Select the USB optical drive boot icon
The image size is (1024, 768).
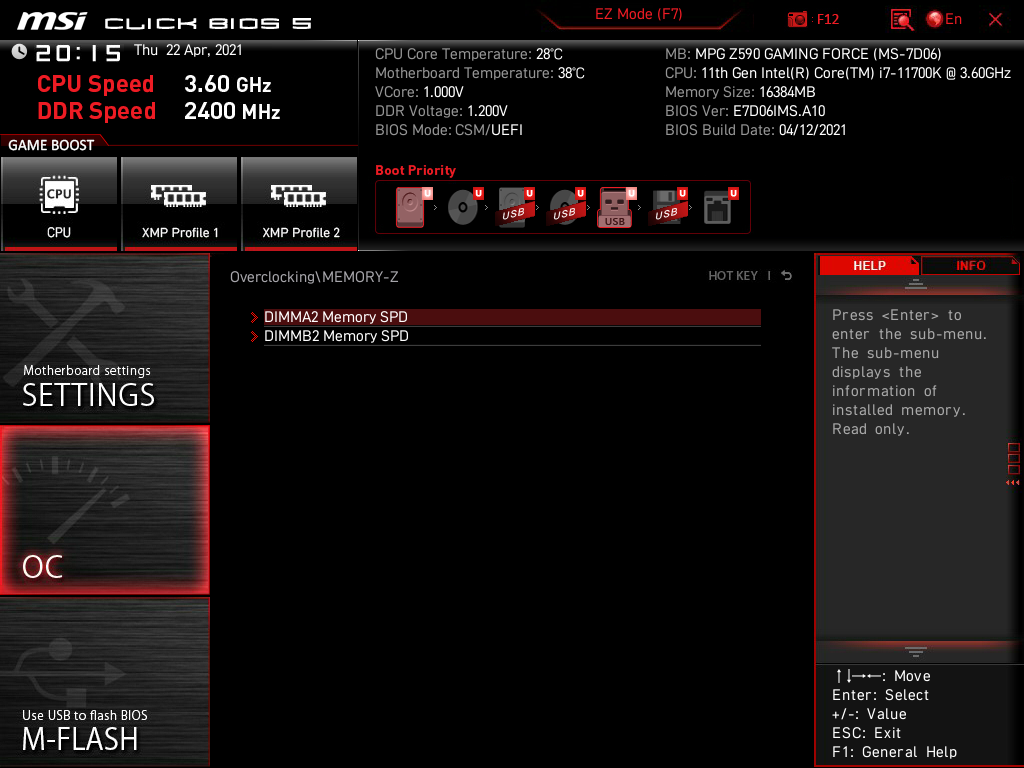(566, 207)
